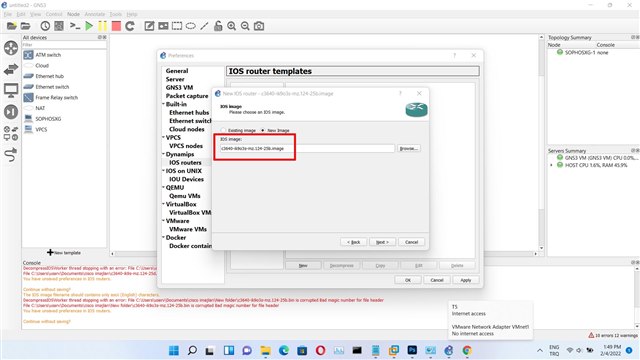The image size is (640, 360).
Task: Open Google Chrome from the taskbar
Action: 467,350
